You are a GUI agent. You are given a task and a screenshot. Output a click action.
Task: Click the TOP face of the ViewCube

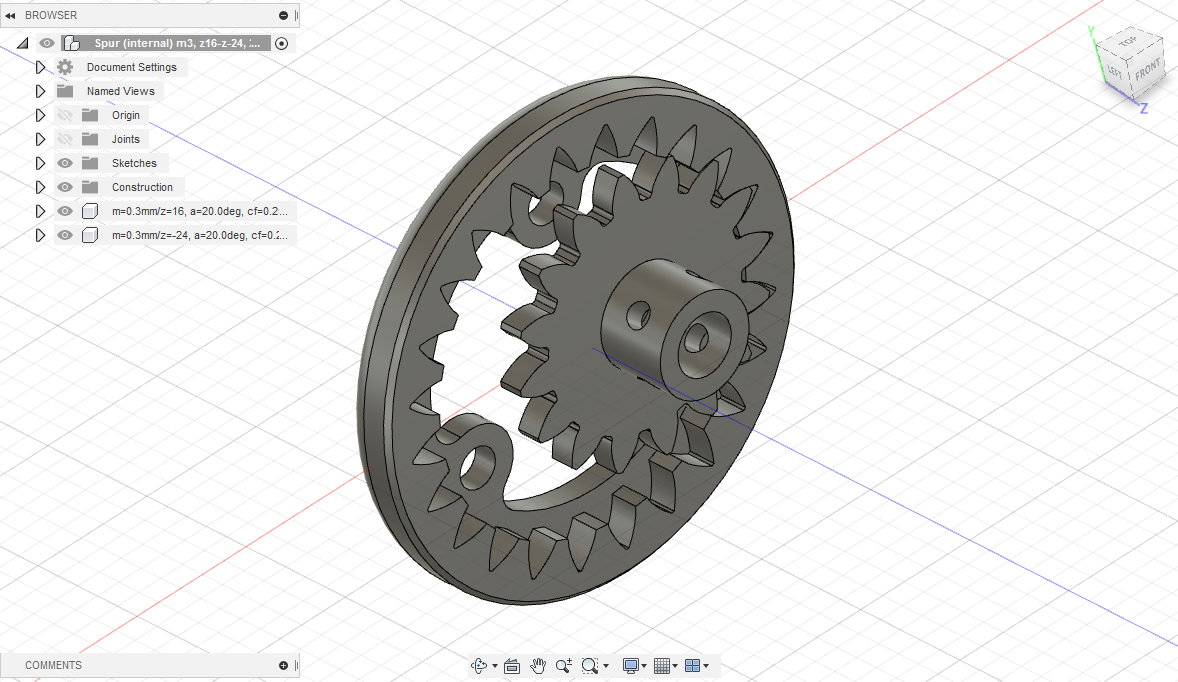pos(1128,41)
